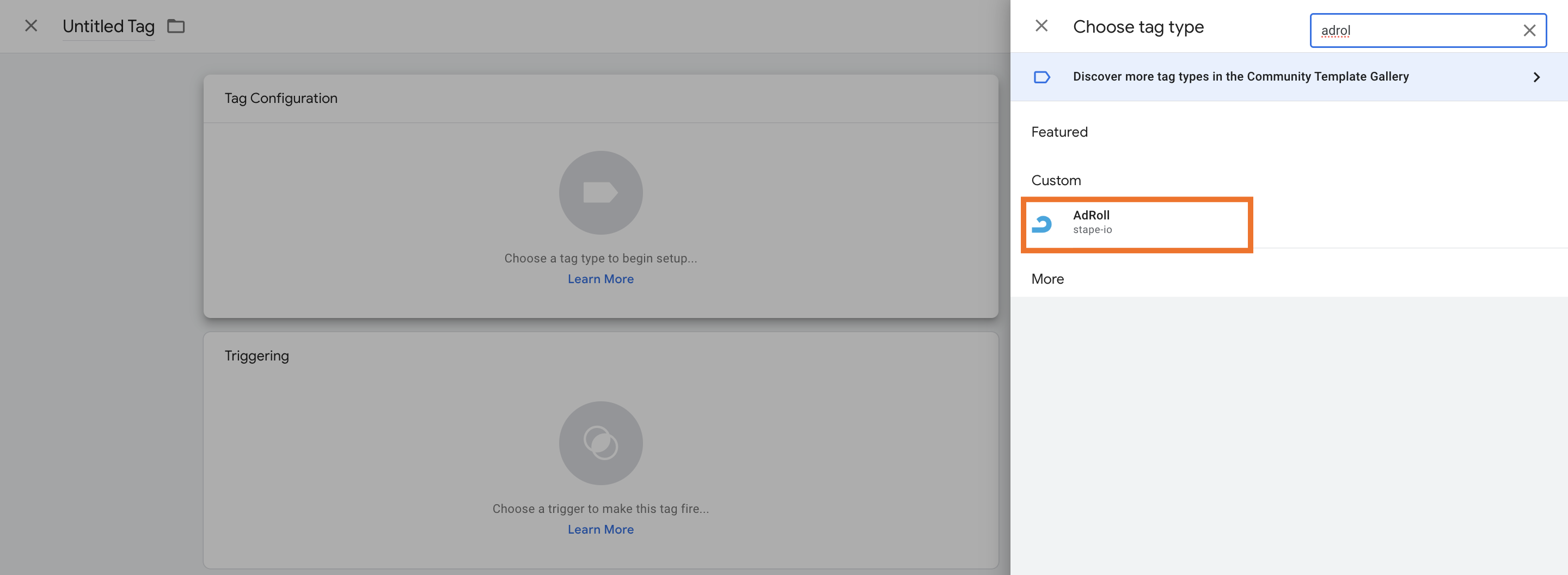Click the tag placeholder icon in Tag Configuration
Image resolution: width=1568 pixels, height=575 pixels.
tap(600, 193)
